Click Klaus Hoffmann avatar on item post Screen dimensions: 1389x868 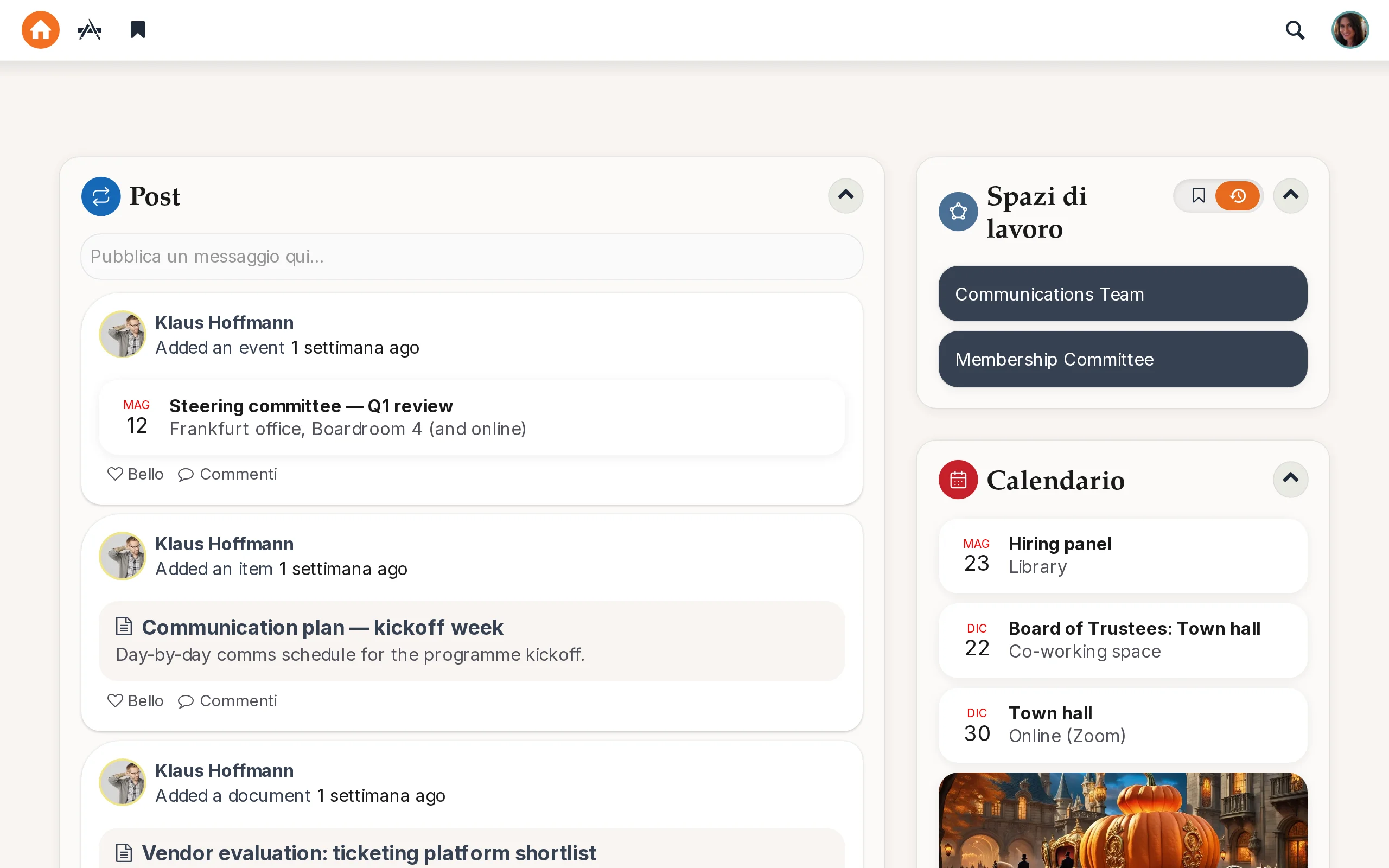[x=123, y=556]
